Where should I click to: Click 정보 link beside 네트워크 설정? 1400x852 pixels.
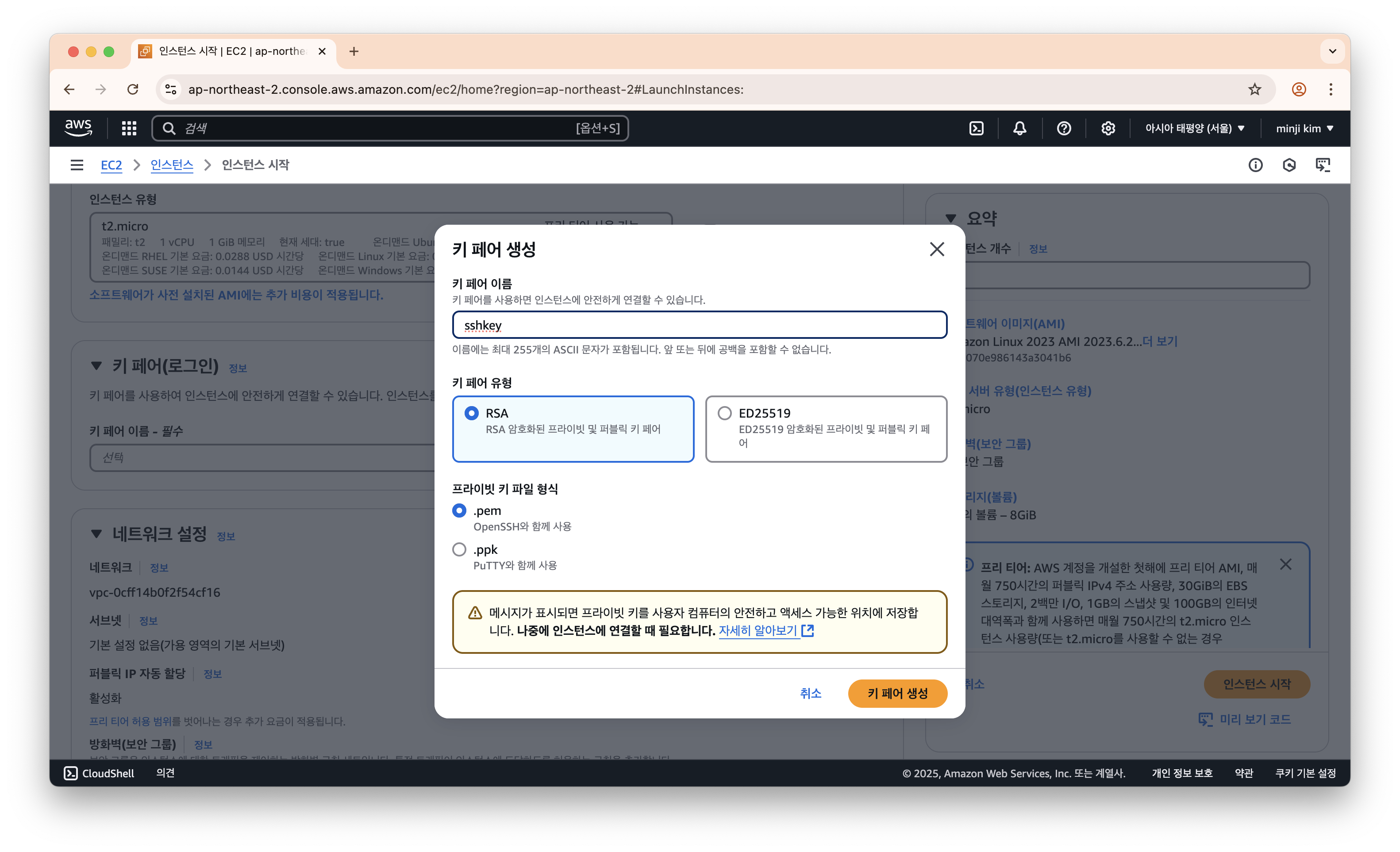pyautogui.click(x=226, y=537)
